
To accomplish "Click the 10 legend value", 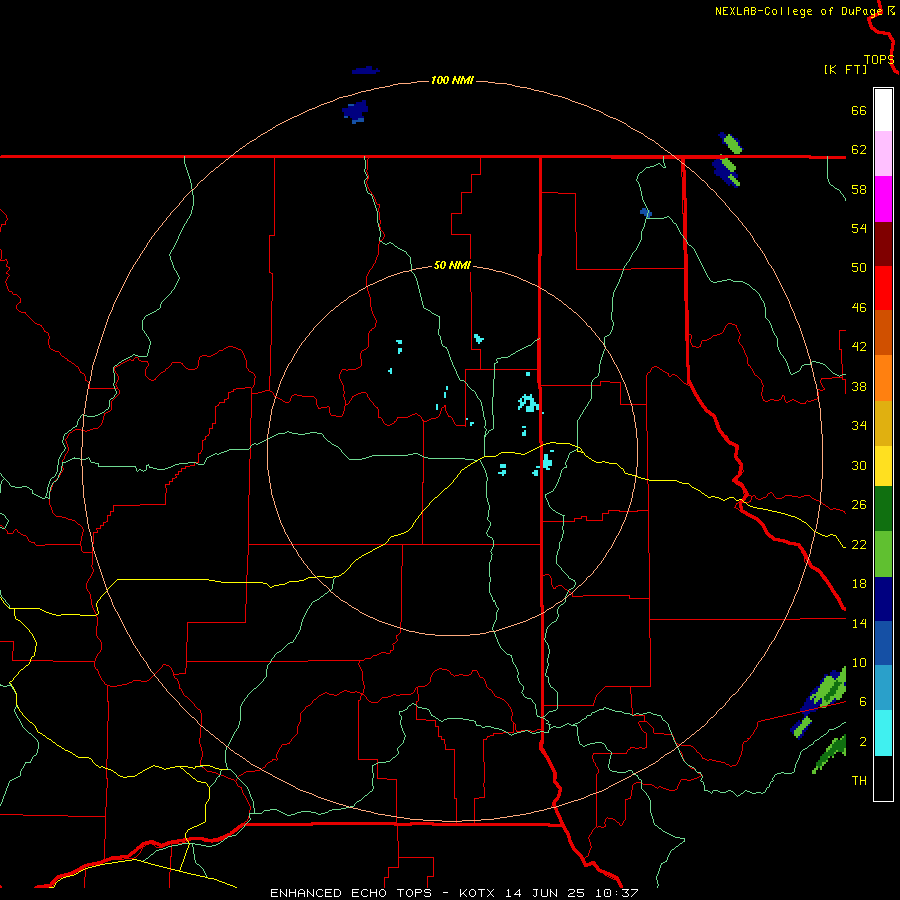I will (x=859, y=663).
